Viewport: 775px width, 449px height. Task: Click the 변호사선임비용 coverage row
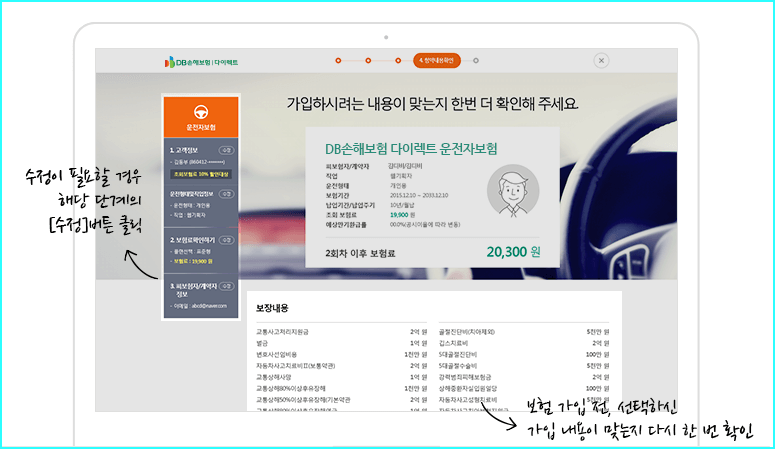(341, 355)
